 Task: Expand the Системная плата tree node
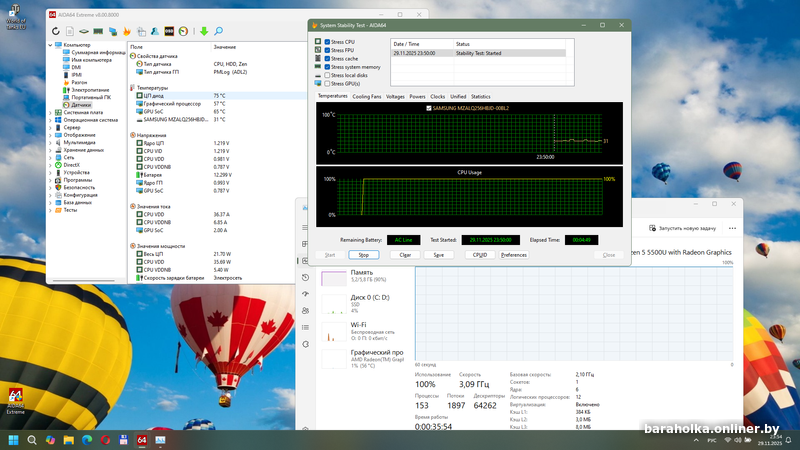tap(51, 112)
